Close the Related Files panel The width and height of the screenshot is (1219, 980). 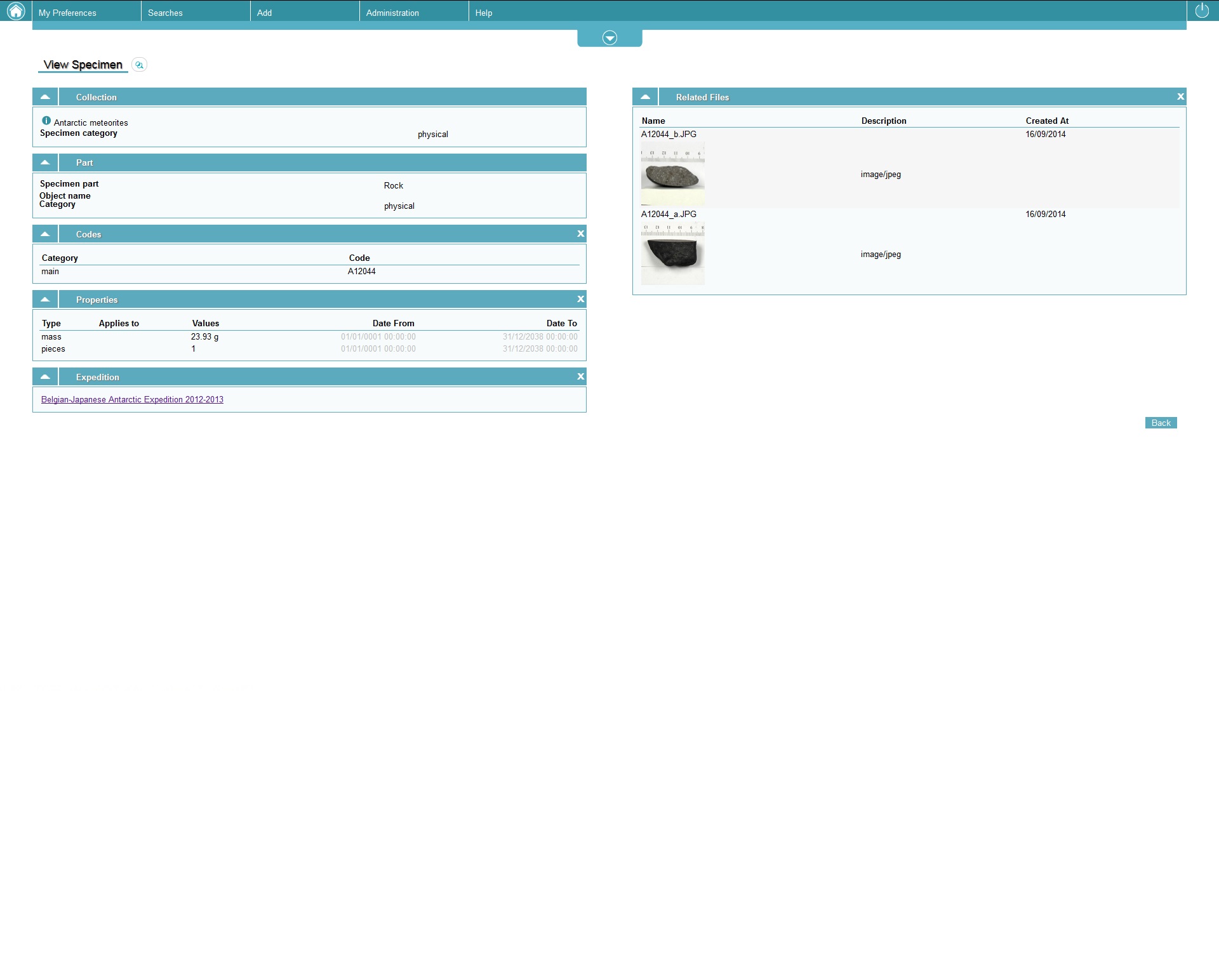(x=1180, y=97)
